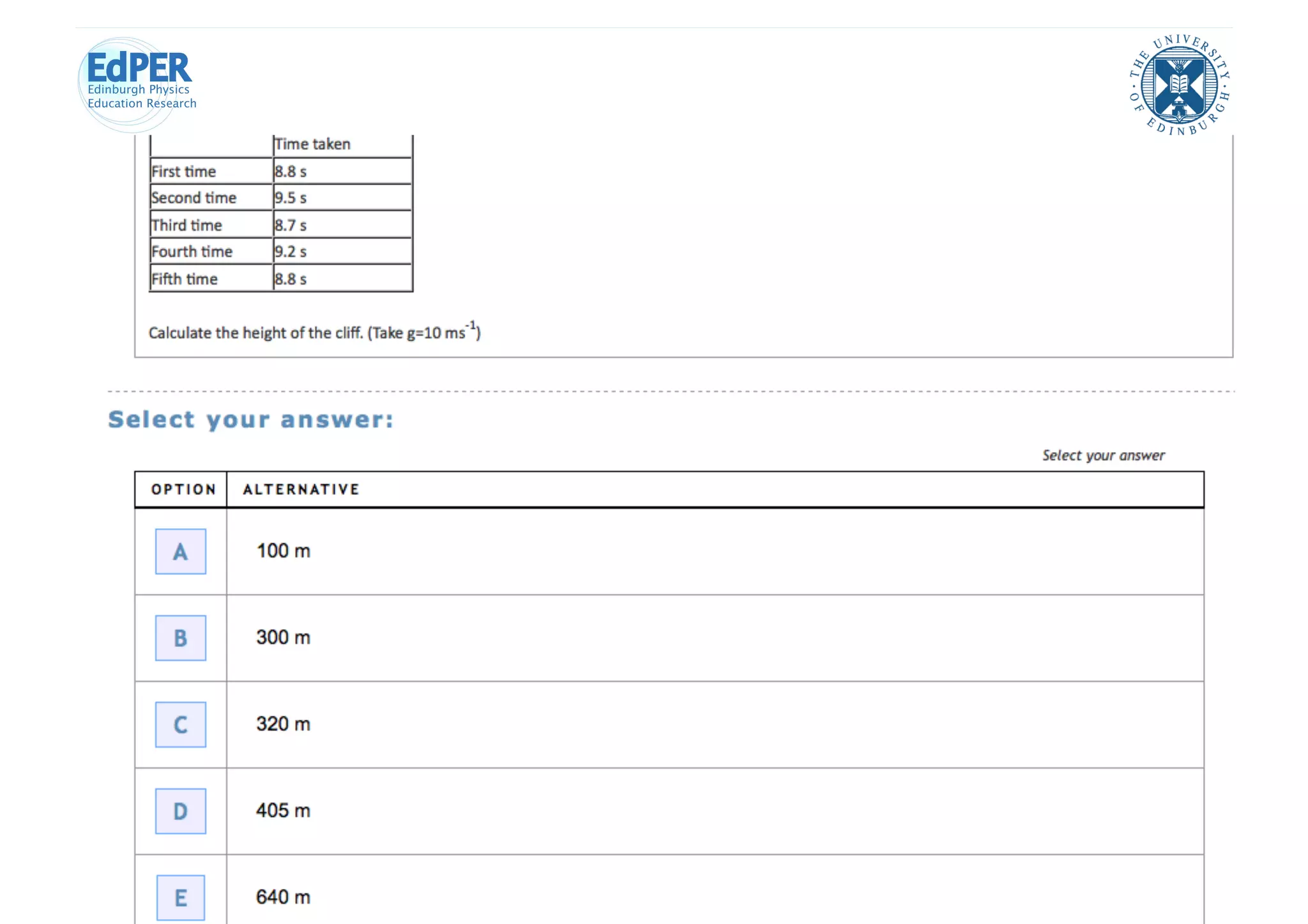The image size is (1308, 924).
Task: Click the 300 m alternative text
Action: coord(283,637)
